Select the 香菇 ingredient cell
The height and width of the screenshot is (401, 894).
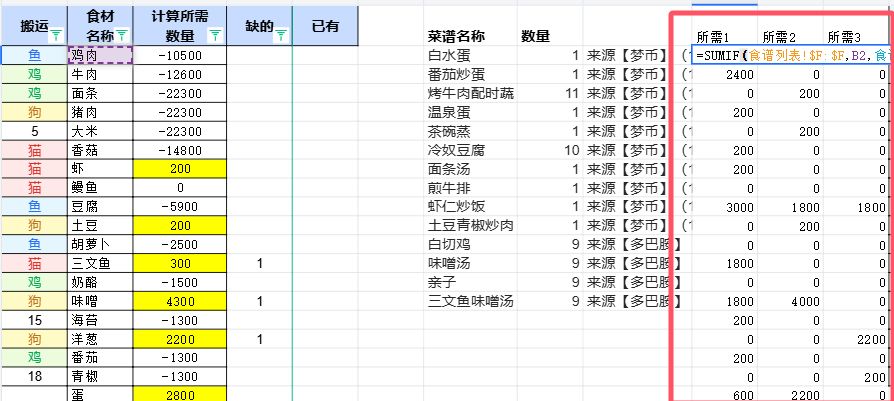[x=100, y=149]
